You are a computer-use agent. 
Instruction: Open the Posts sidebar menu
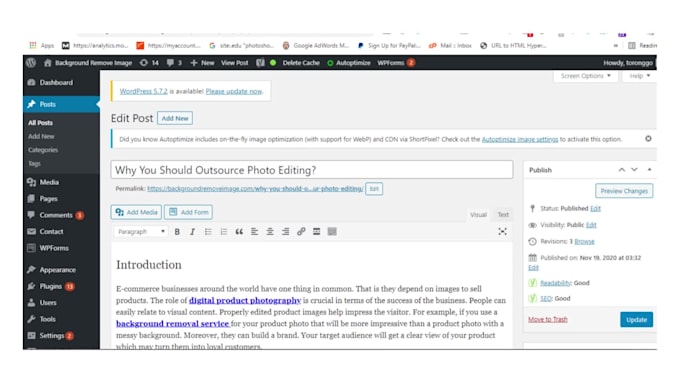(x=61, y=104)
